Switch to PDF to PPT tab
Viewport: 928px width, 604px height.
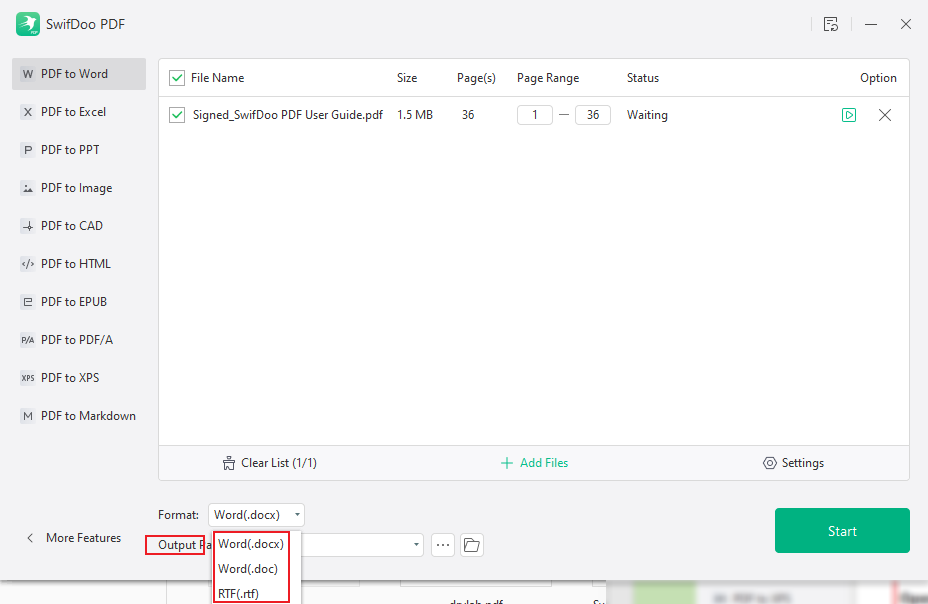79,150
